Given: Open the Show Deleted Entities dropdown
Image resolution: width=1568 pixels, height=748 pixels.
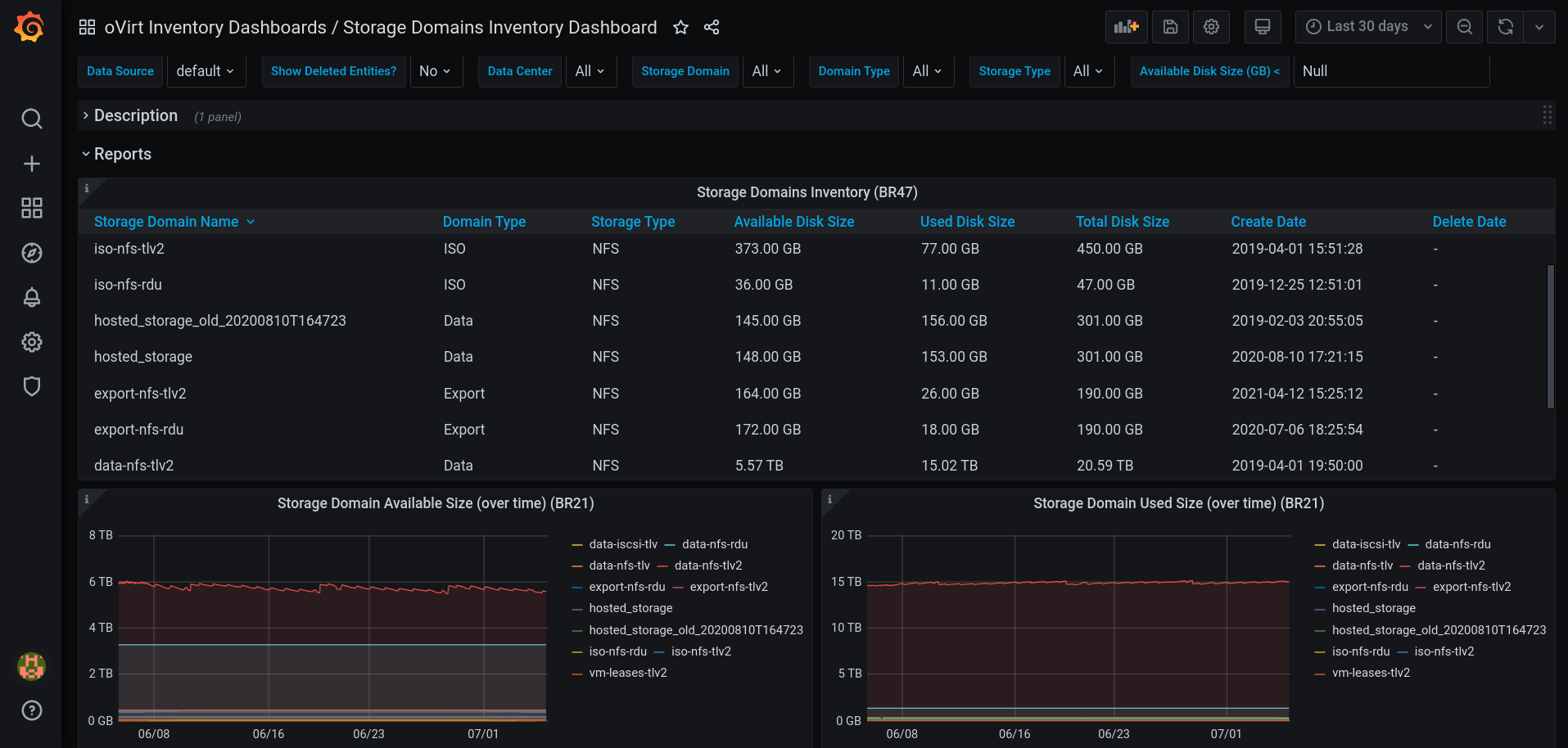Looking at the screenshot, I should click(x=435, y=71).
